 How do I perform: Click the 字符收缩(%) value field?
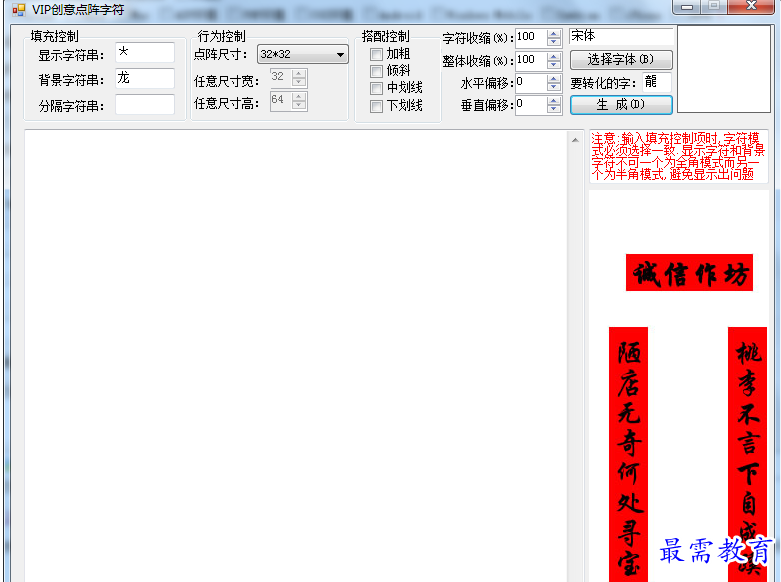point(531,38)
